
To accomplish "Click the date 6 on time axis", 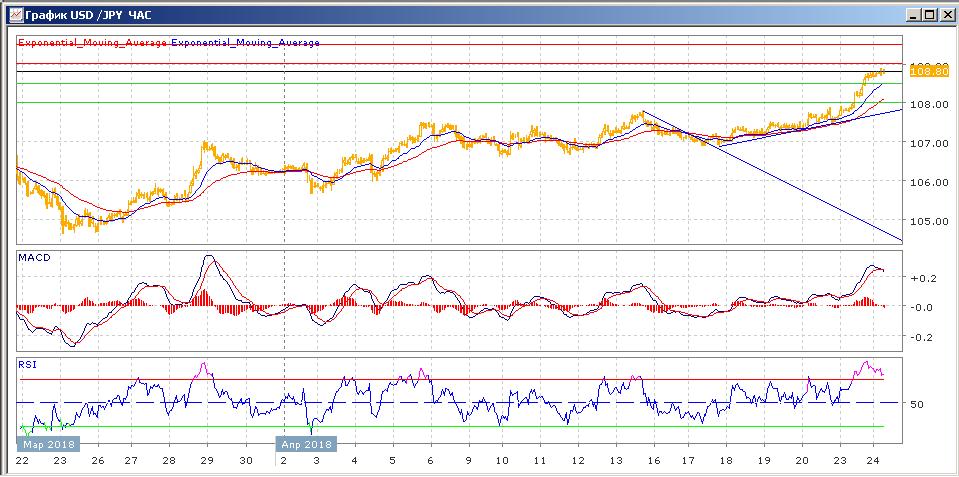I will click(431, 461).
